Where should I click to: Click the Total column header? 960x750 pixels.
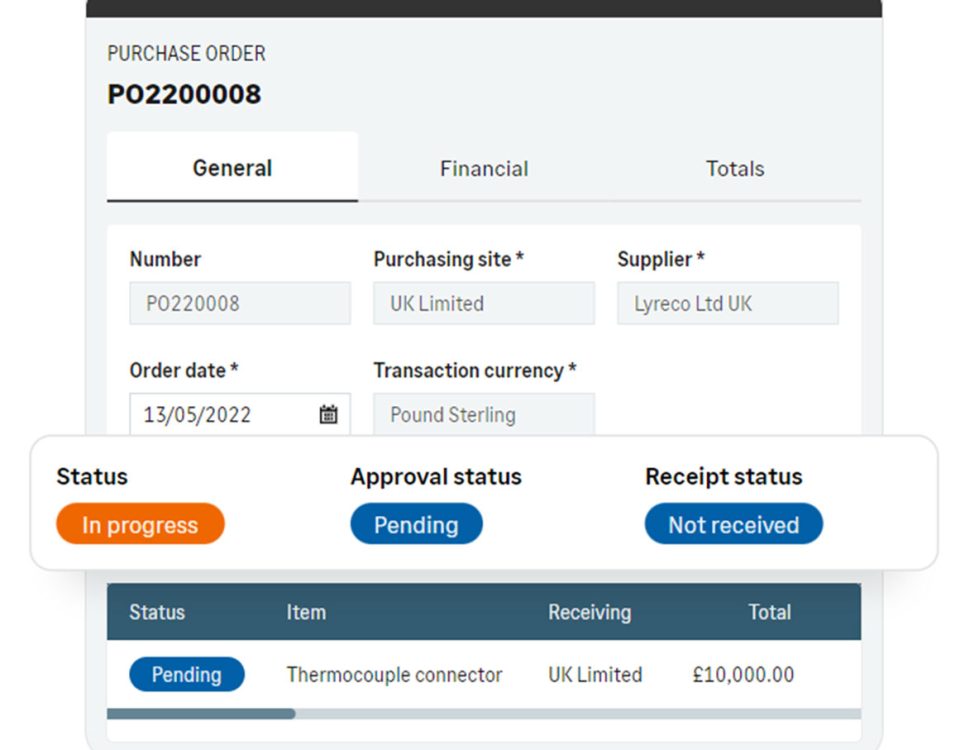pyautogui.click(x=770, y=612)
